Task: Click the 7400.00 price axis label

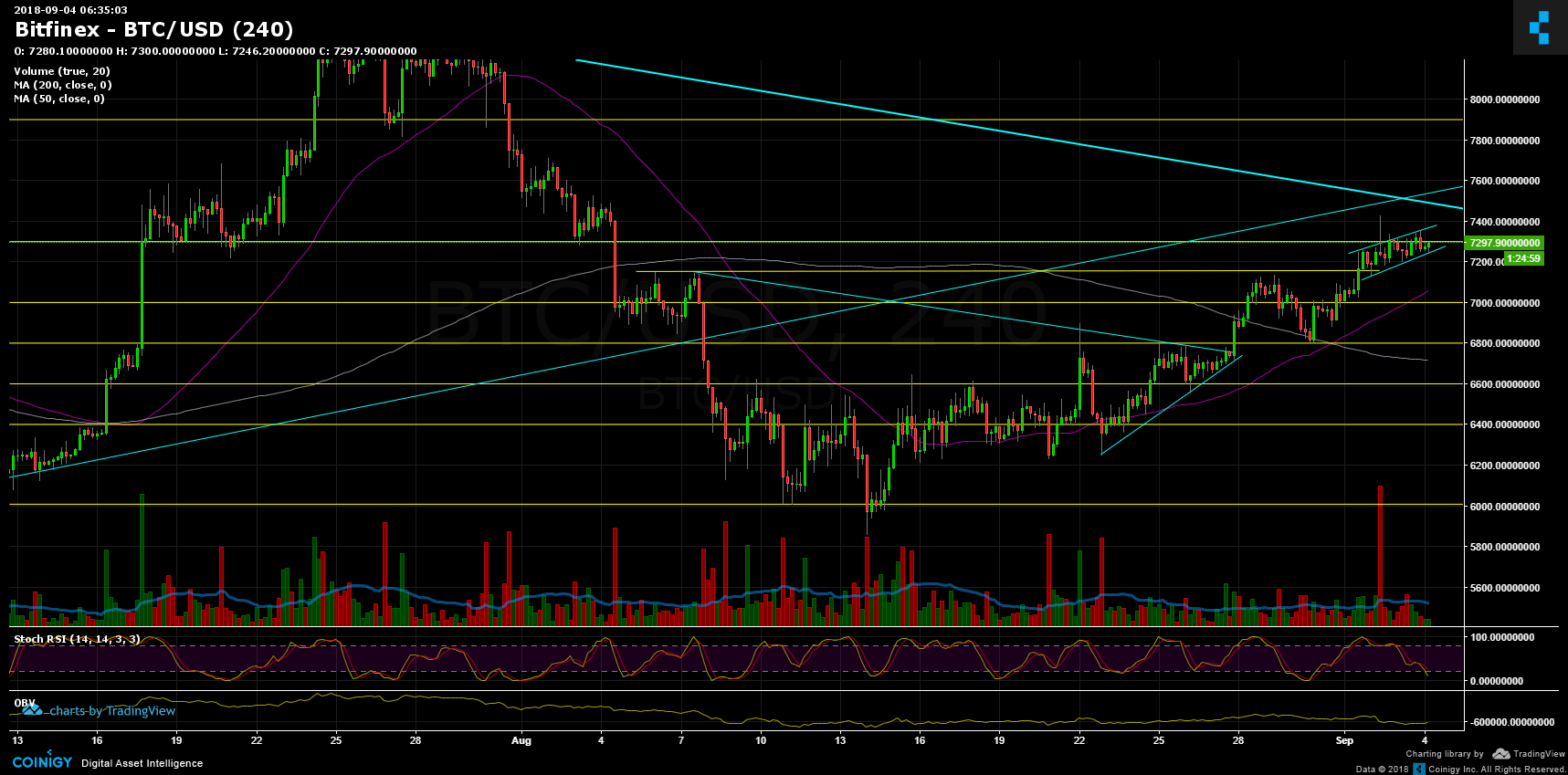Action: click(x=1505, y=222)
